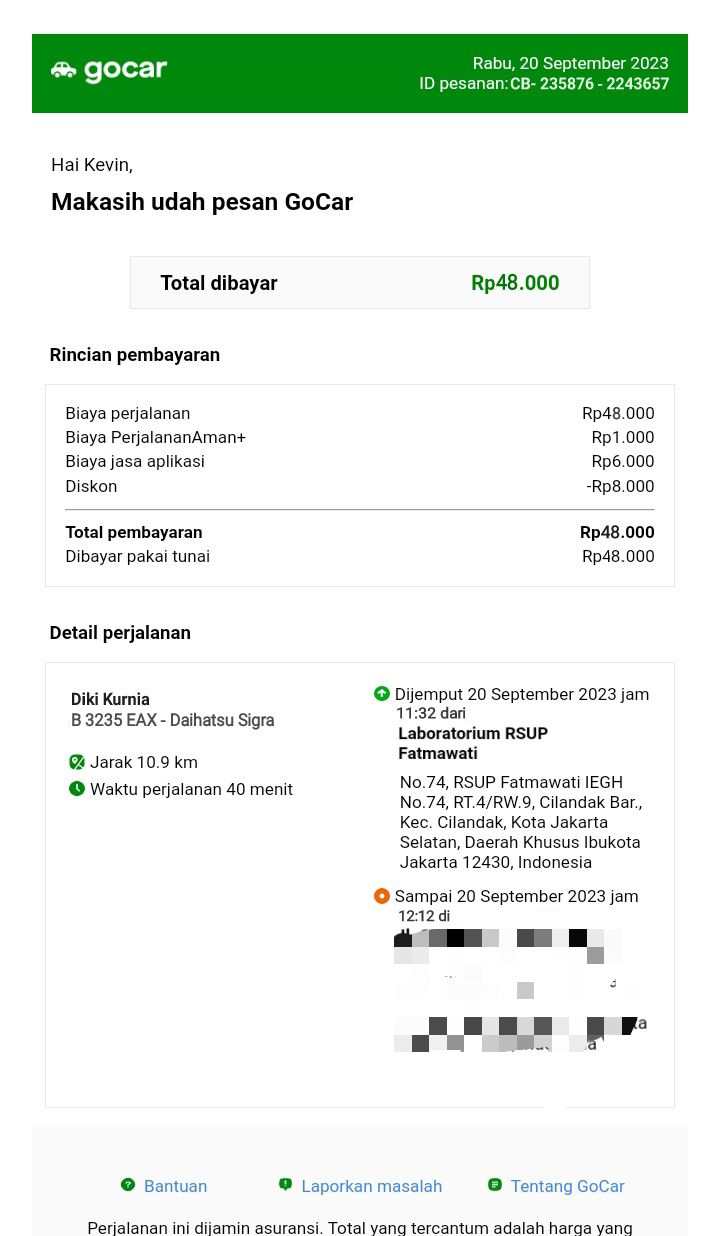This screenshot has height=1236, width=720.
Task: Click the orange arrival marker icon
Action: coord(381,896)
